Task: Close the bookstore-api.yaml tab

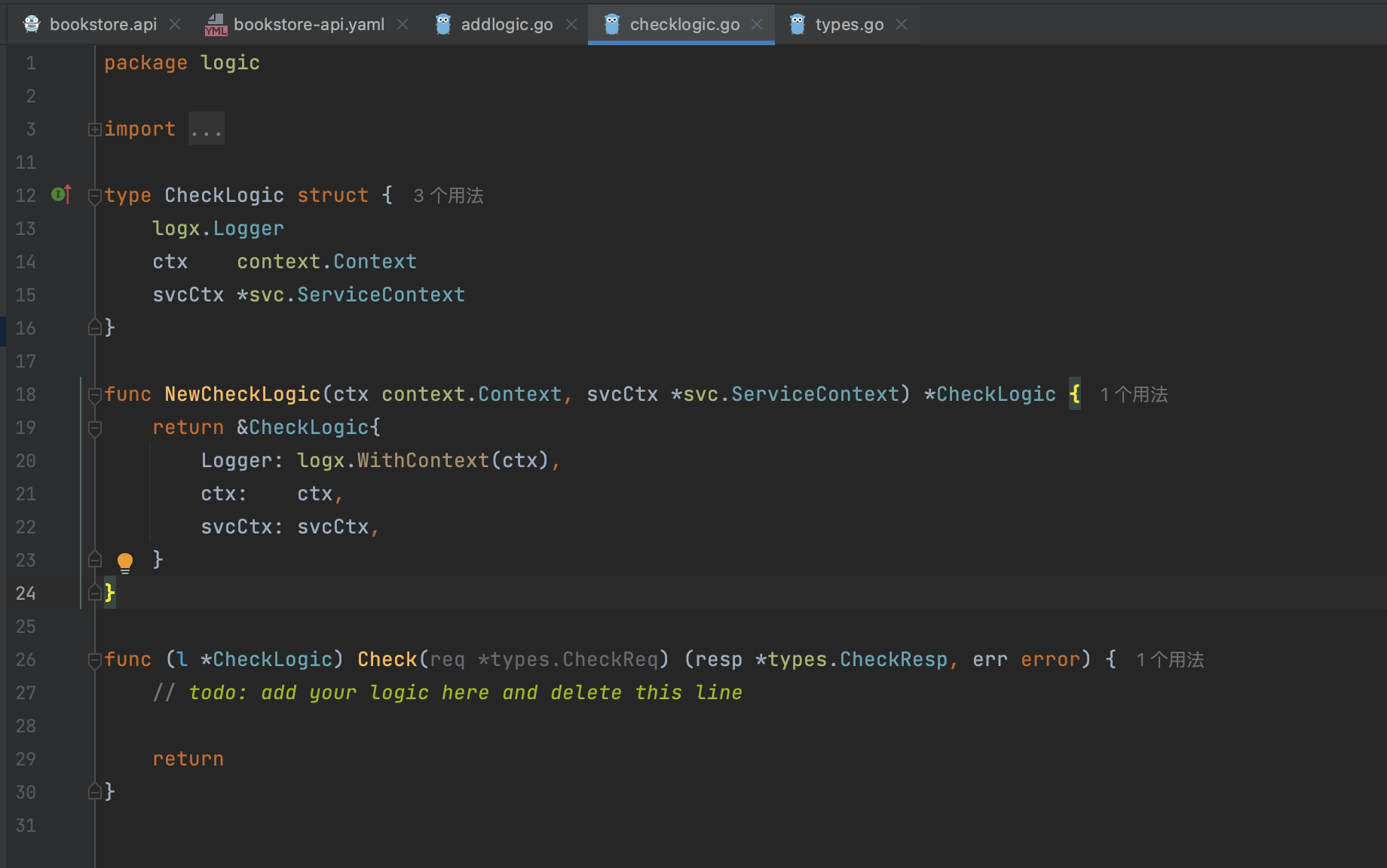Action: [x=403, y=24]
